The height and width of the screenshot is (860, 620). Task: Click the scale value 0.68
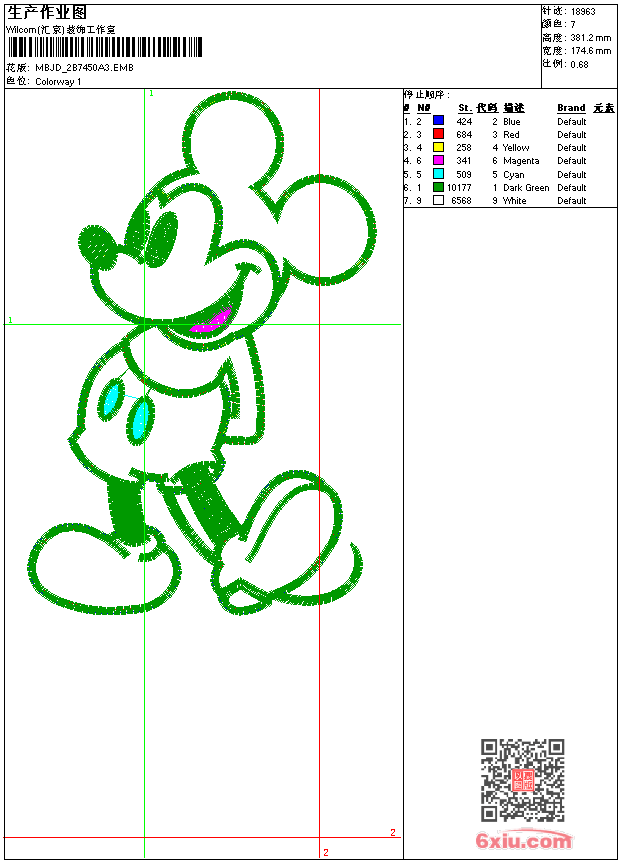click(579, 65)
